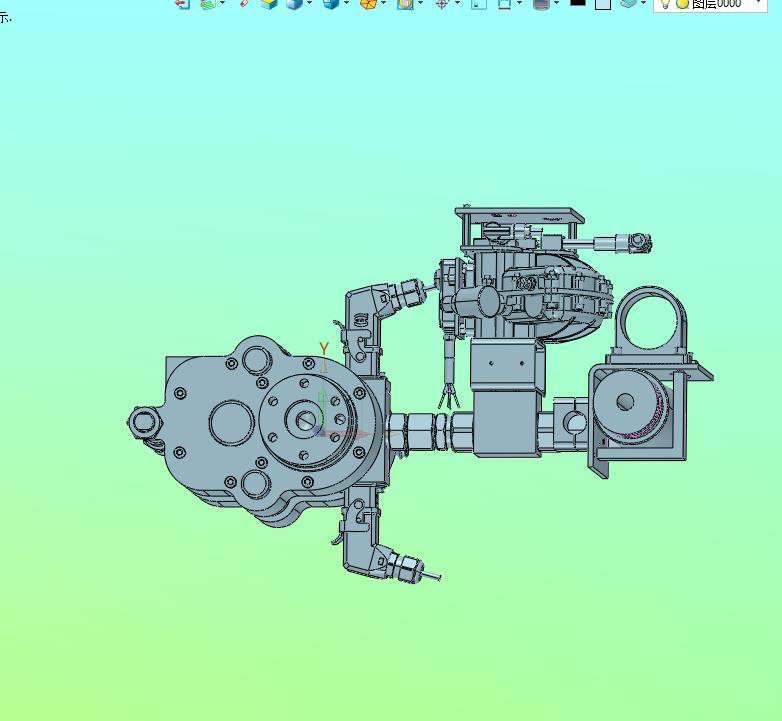Toggle the lightbulb layer visibility icon
Viewport: 782px width, 721px height.
tap(664, 3)
